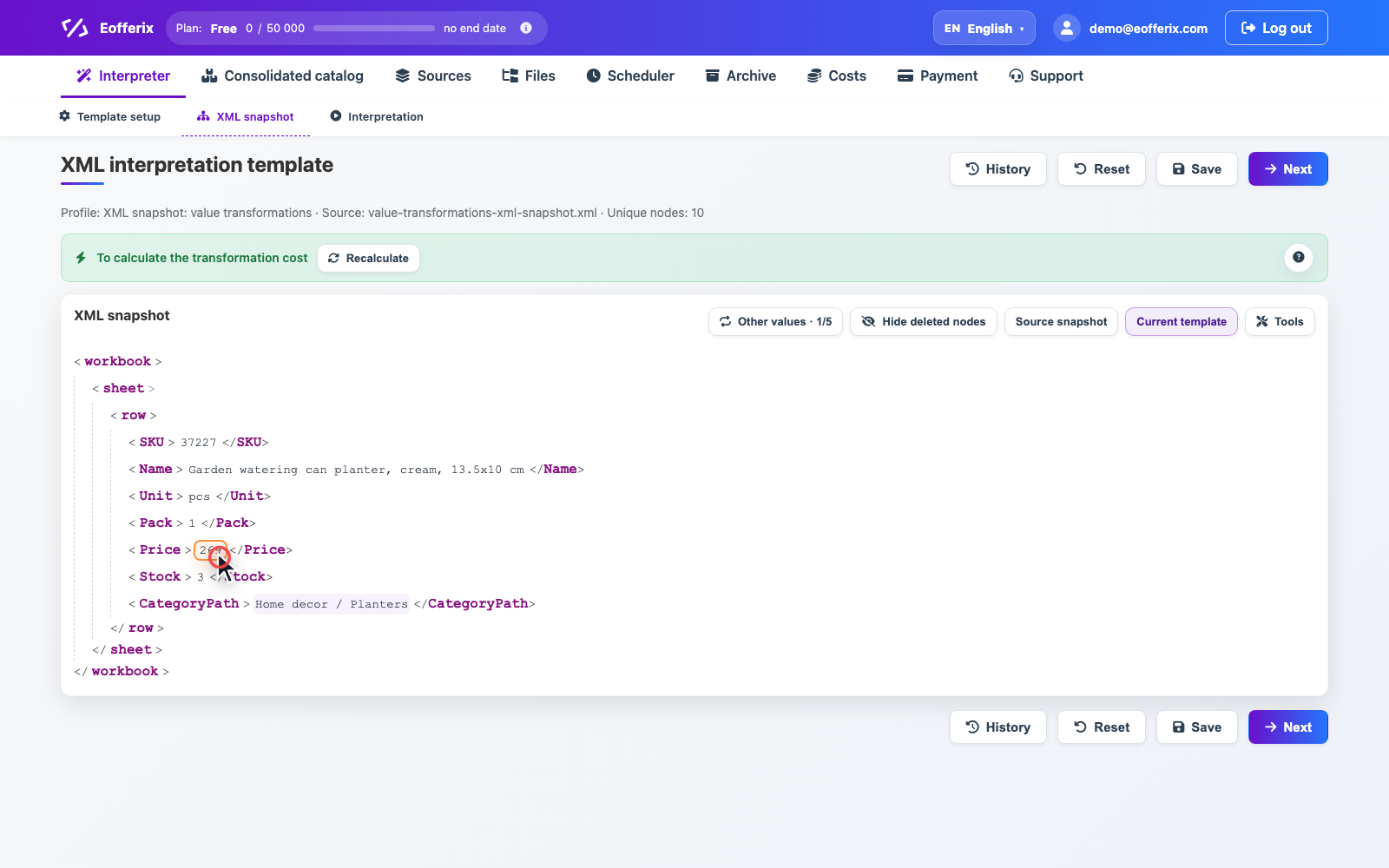This screenshot has height=868, width=1389.
Task: Click the row opening tag
Action: point(134,415)
